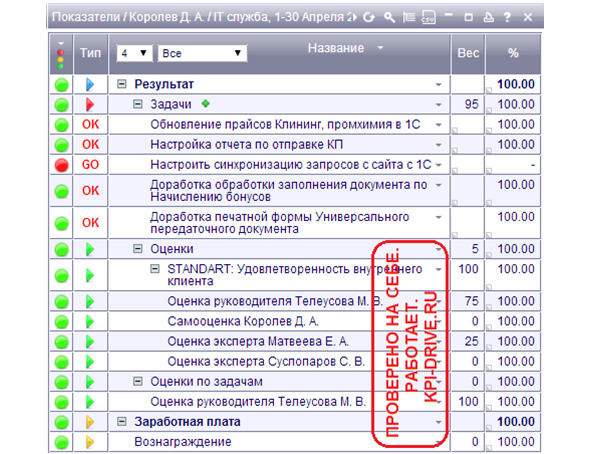Click the % value cell of Вознаграждение

click(513, 442)
